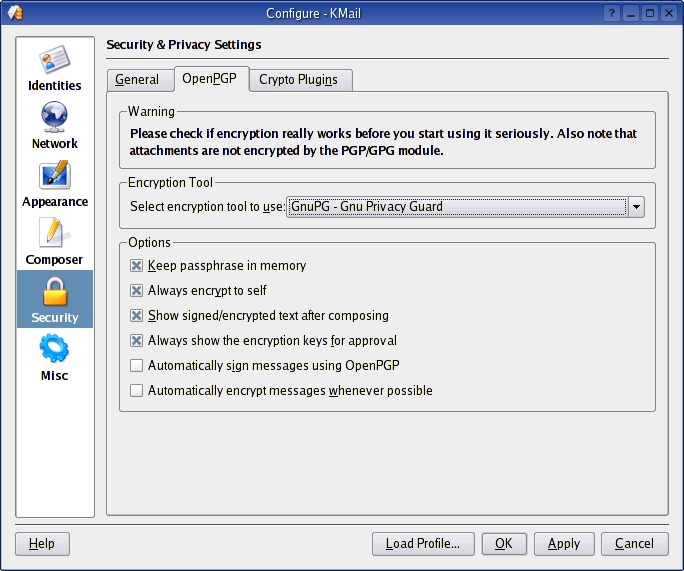
Task: Click the title bar question mark help icon
Action: pos(611,13)
